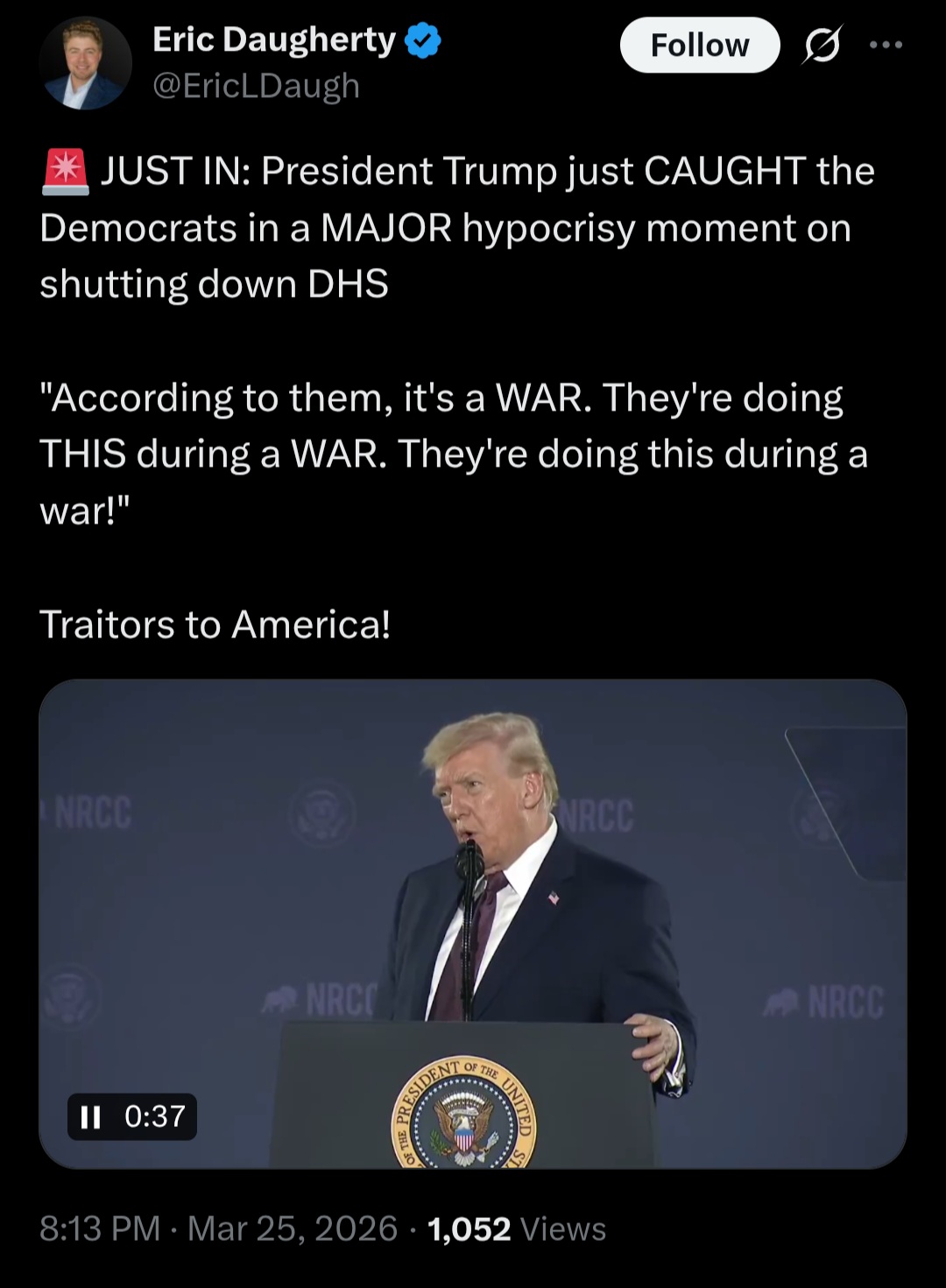Select the "Traitors to America!" line
The image size is (946, 1288).
215,624
